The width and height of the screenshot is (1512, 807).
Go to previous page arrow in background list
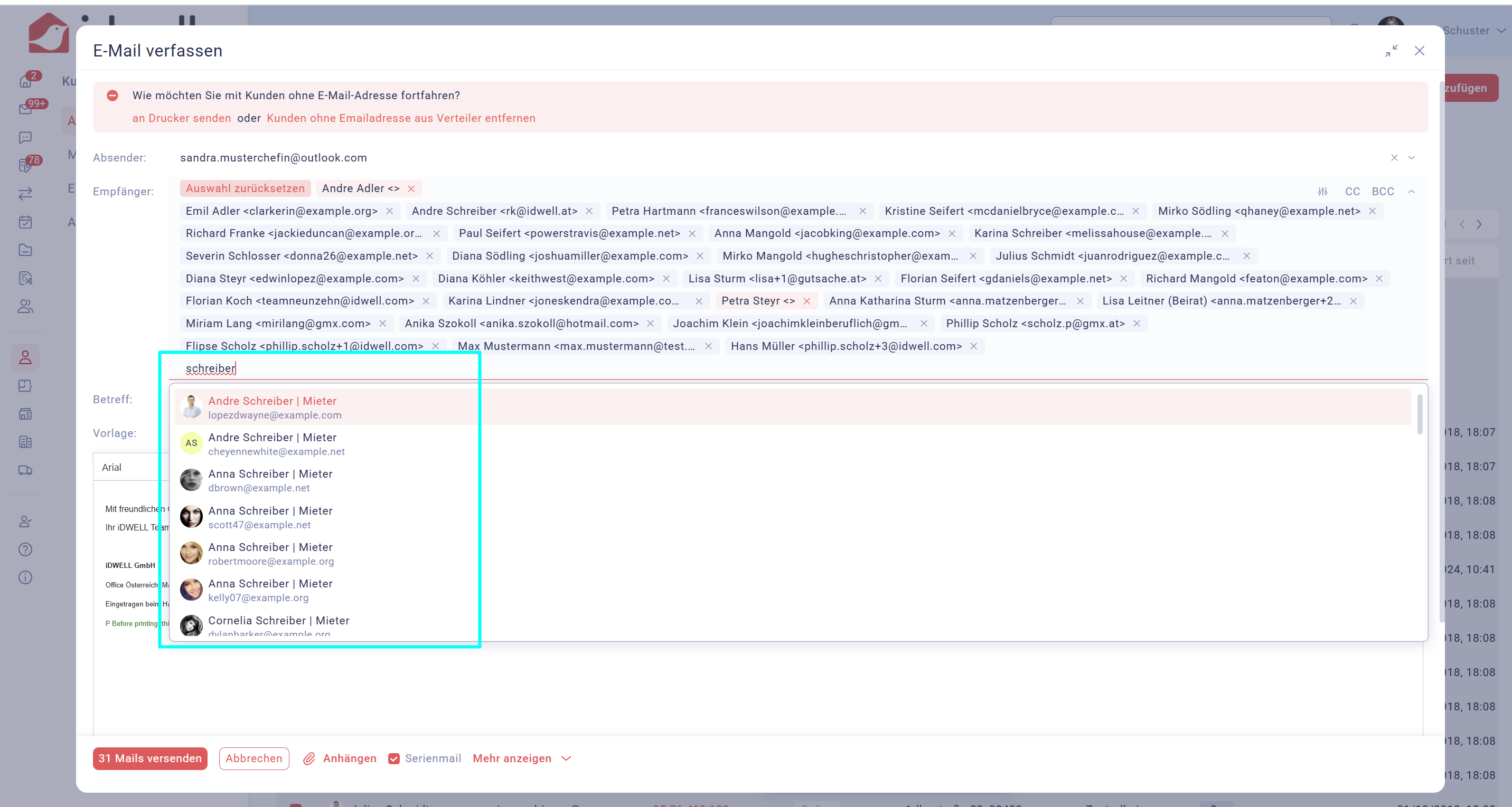pyautogui.click(x=1462, y=225)
